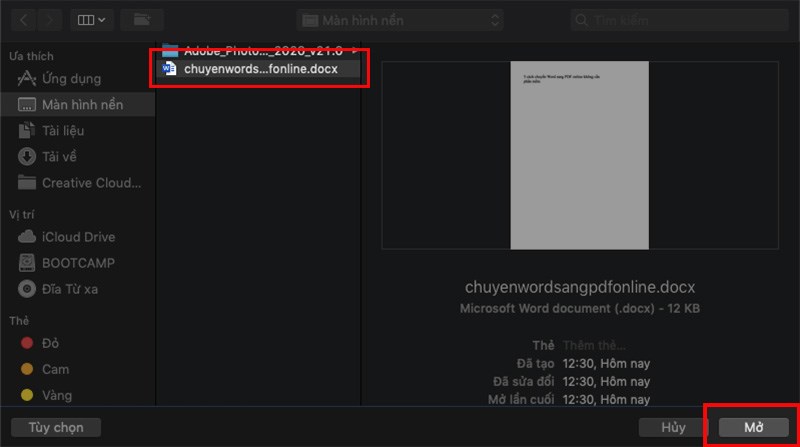Image resolution: width=800 pixels, height=447 pixels.
Task: Select iCloud Drive in the sidebar
Action: point(78,237)
